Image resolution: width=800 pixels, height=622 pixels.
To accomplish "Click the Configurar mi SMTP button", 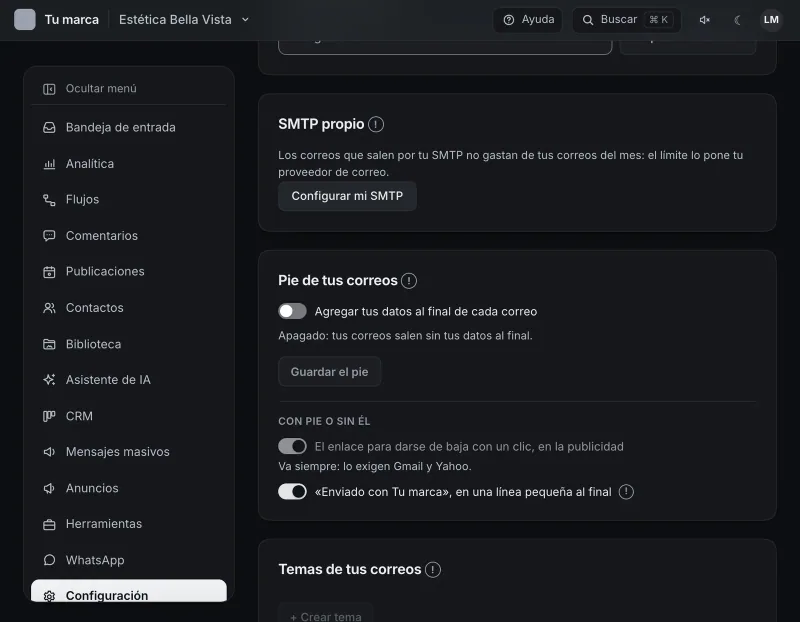I will tap(347, 196).
